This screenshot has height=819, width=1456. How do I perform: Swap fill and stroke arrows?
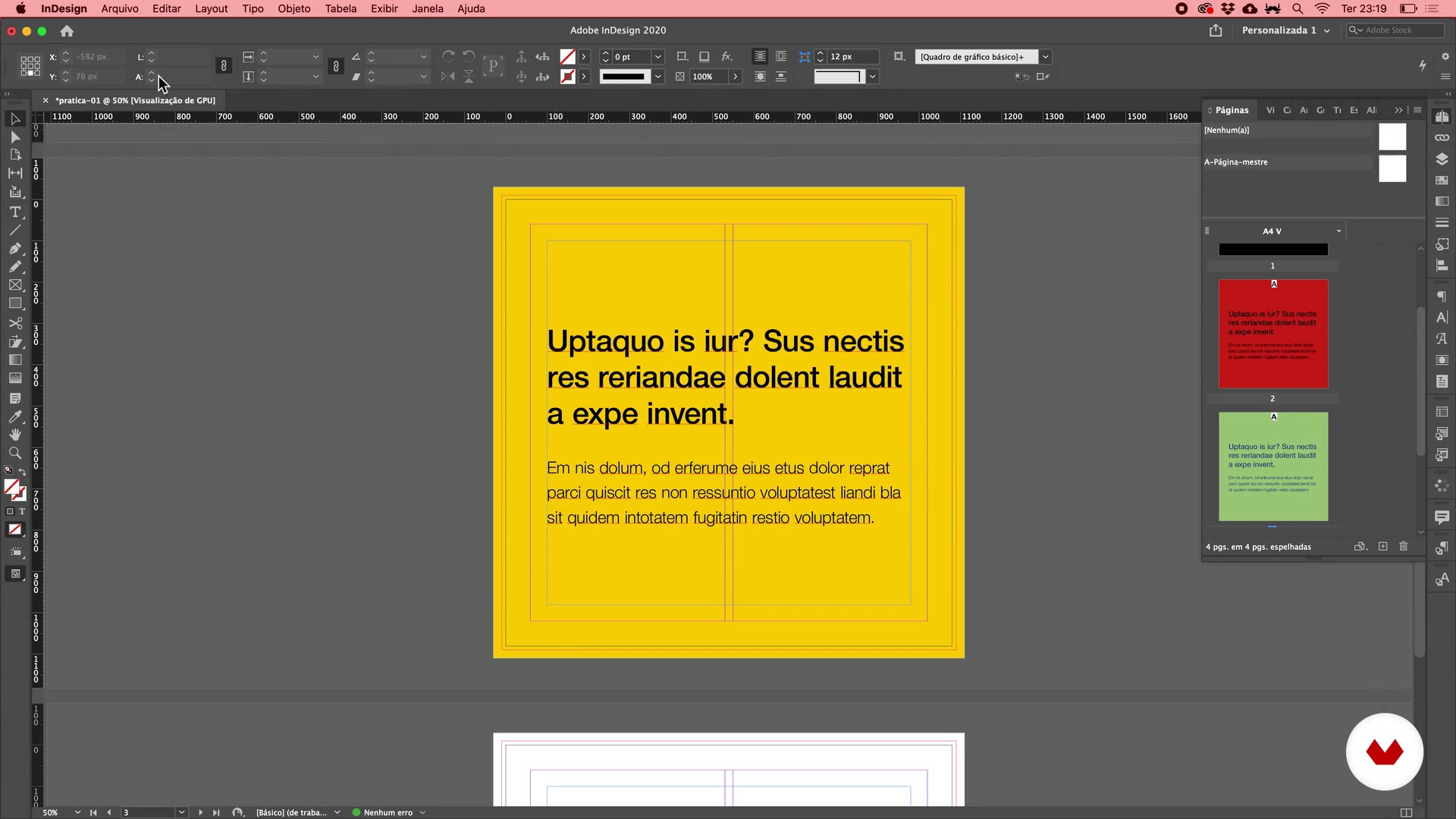click(23, 472)
